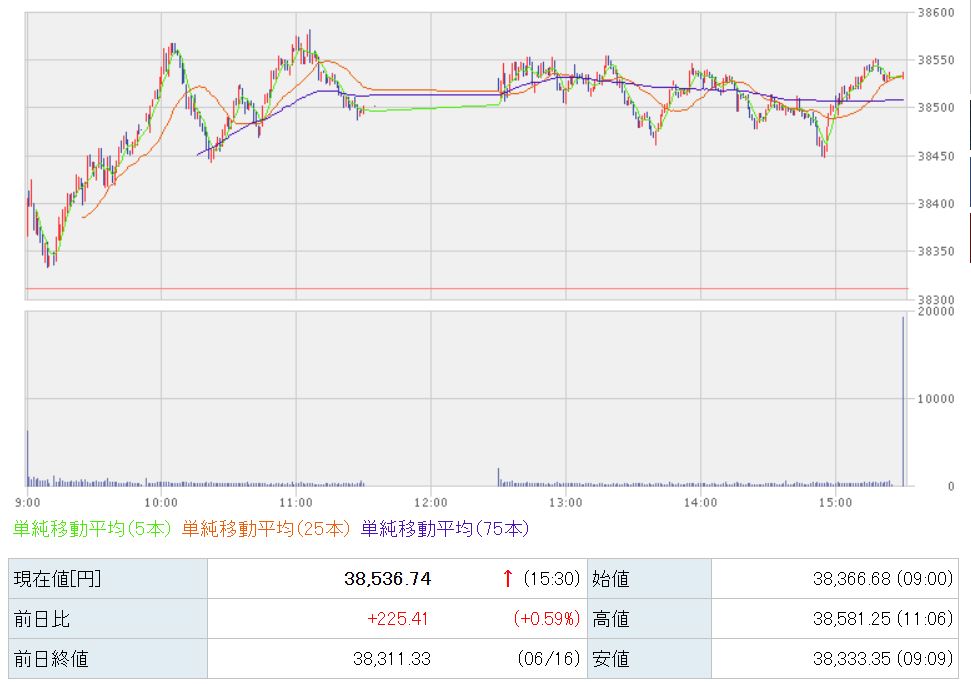Click the purple 単純移動平均(75本) legend label

(445, 529)
